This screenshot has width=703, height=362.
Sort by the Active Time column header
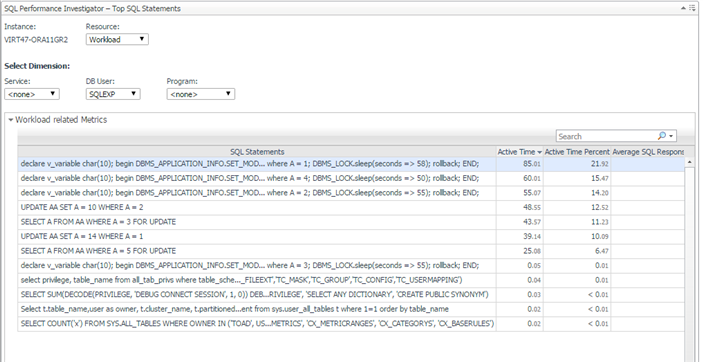(520, 152)
